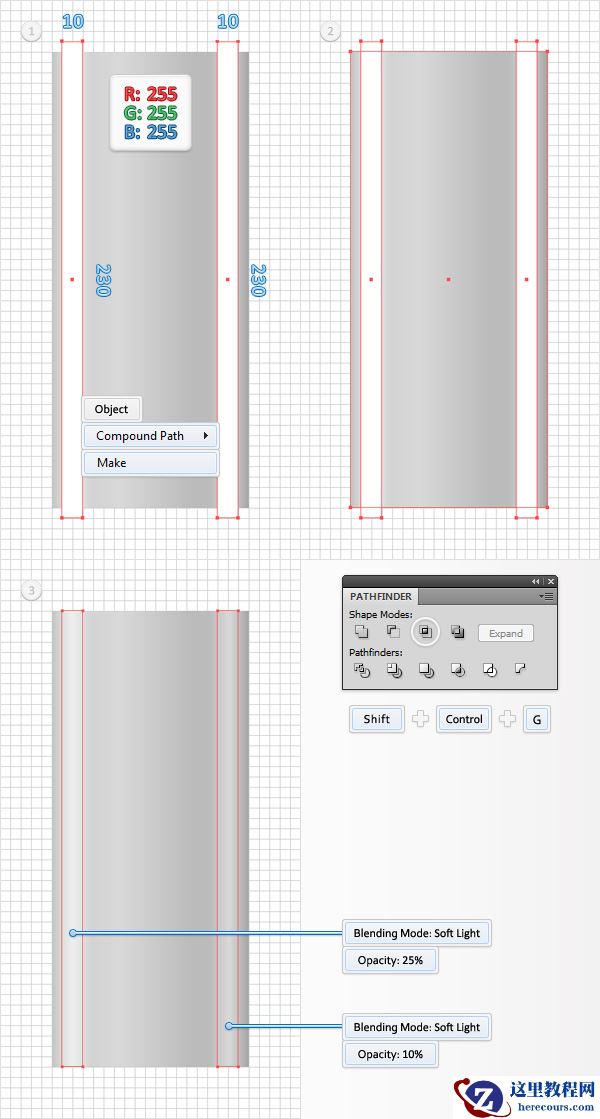
Task: Click the Exclude shape mode icon
Action: click(458, 632)
